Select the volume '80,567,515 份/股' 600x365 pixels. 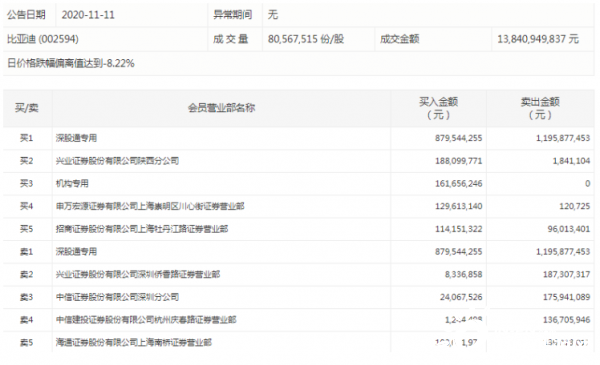[x=306, y=39]
